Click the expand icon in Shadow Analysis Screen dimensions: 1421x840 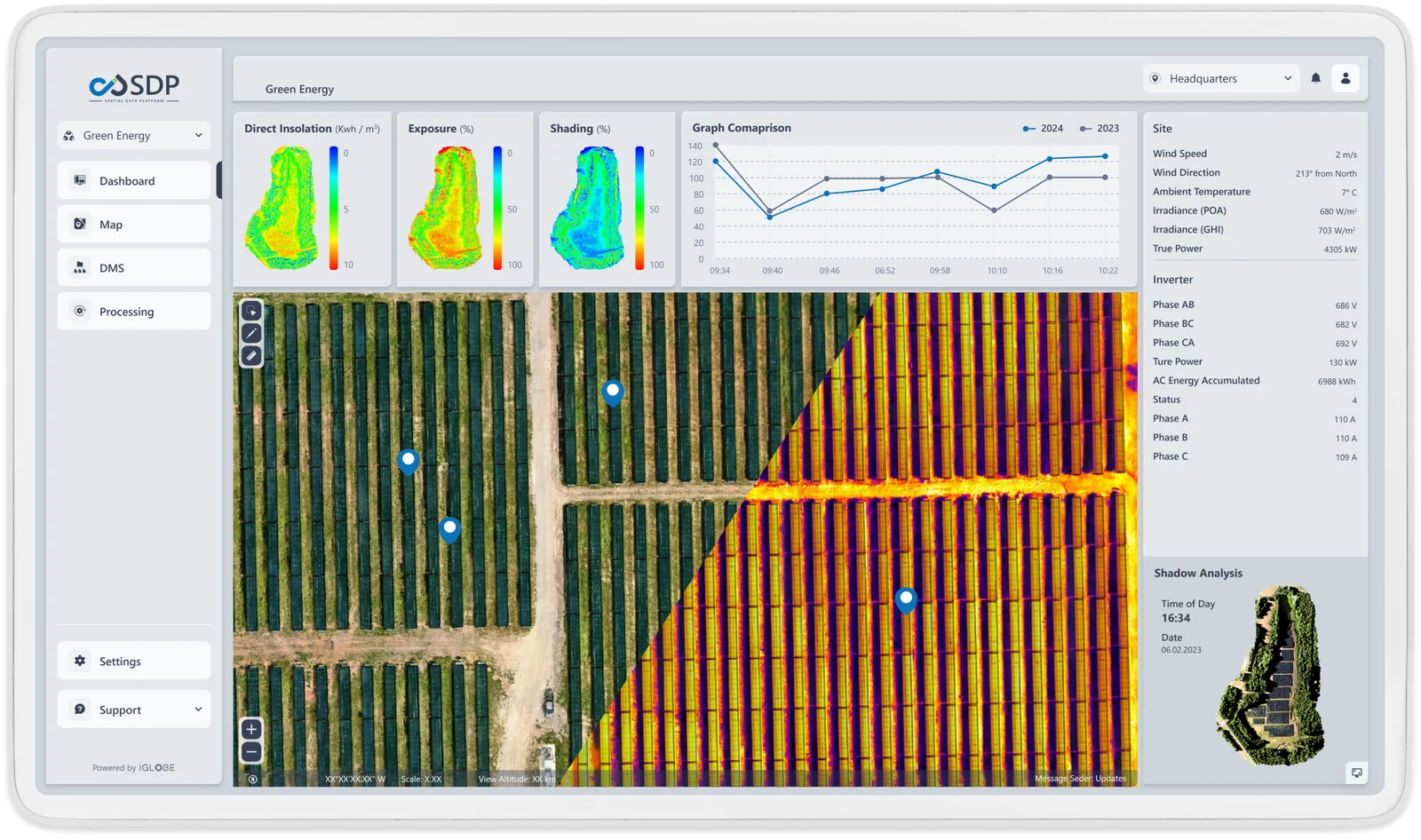1356,773
